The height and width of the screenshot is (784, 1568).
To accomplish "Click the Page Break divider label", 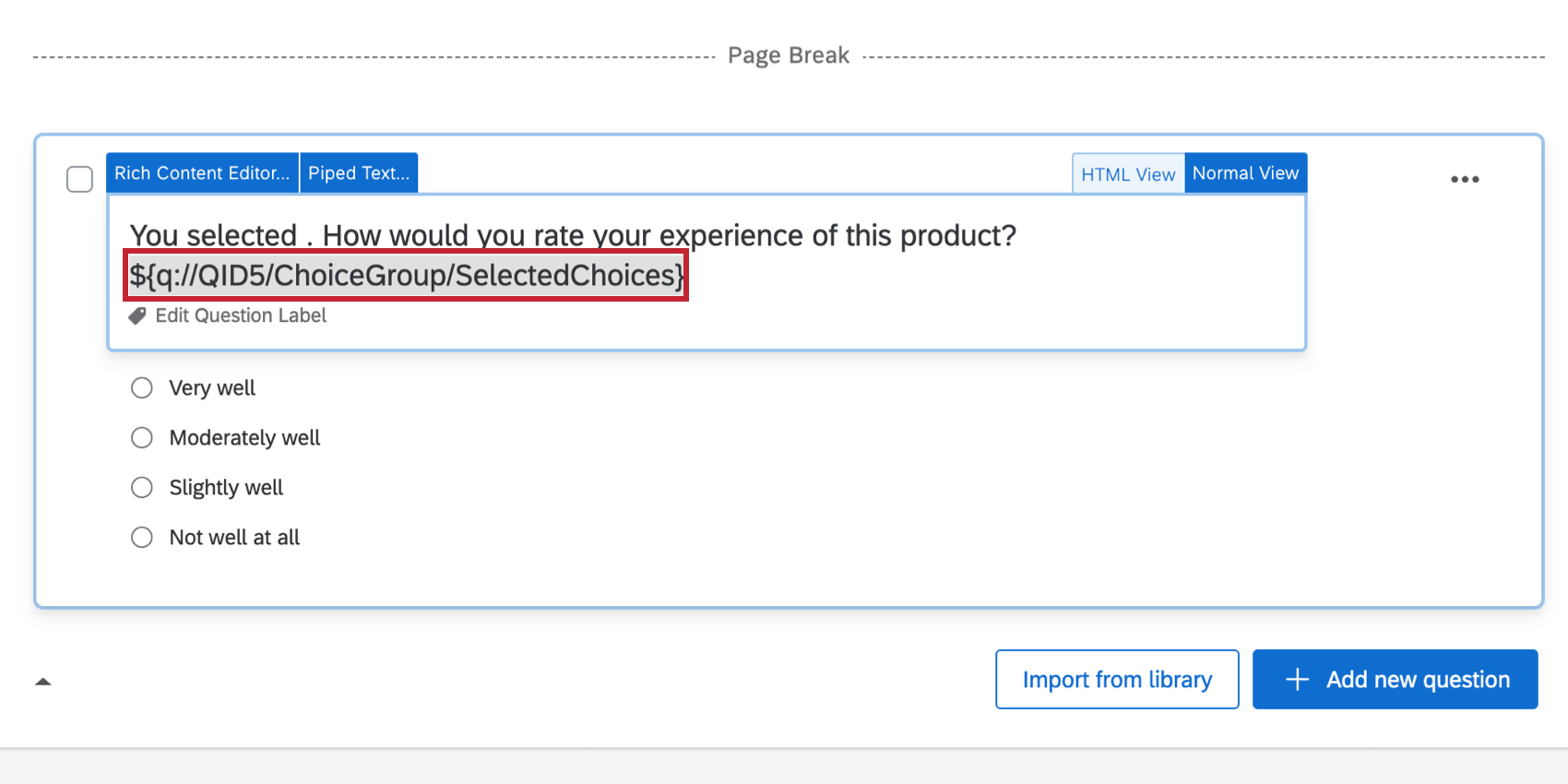I will coord(789,56).
